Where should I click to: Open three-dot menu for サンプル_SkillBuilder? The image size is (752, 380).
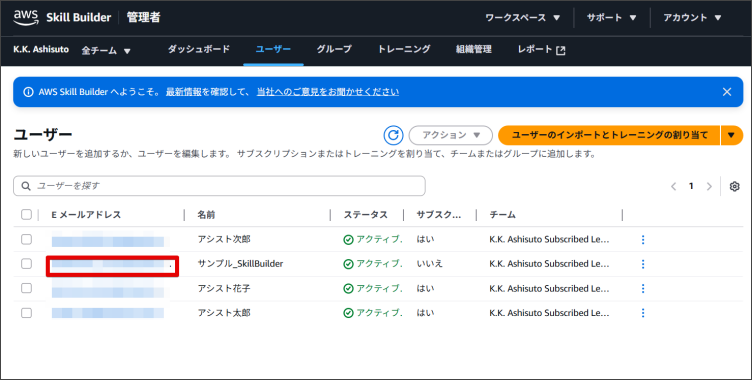(x=643, y=264)
